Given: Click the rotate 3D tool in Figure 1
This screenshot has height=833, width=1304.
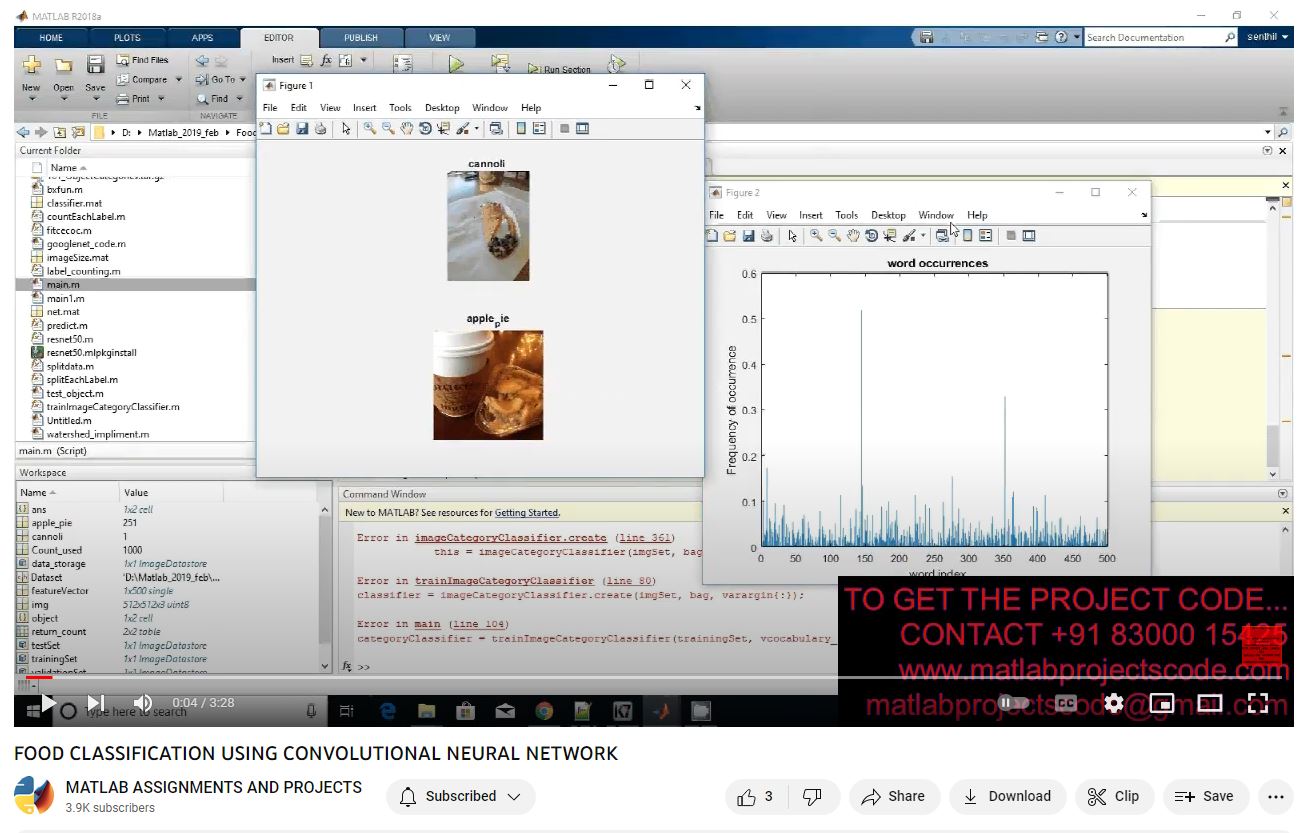Looking at the screenshot, I should [425, 129].
